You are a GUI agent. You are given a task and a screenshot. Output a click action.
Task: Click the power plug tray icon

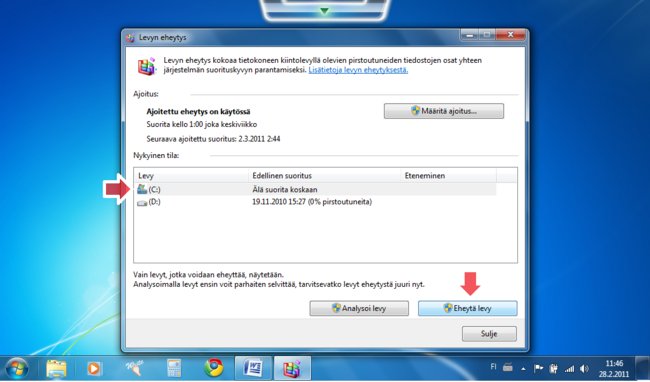pos(553,368)
